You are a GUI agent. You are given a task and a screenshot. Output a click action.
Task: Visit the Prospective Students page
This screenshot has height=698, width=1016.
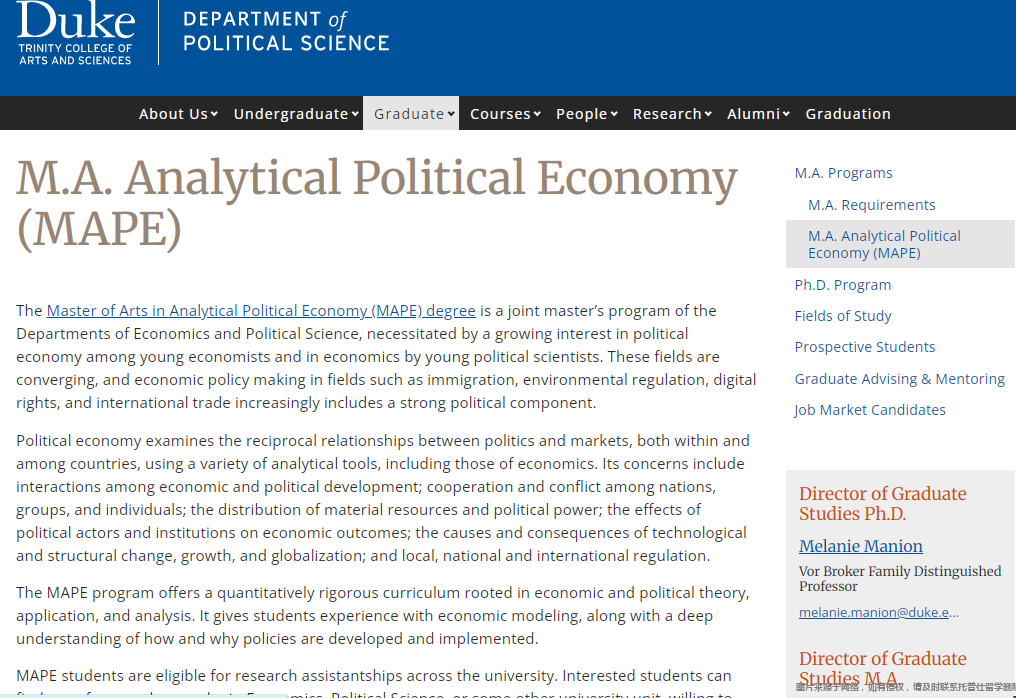pyautogui.click(x=864, y=347)
